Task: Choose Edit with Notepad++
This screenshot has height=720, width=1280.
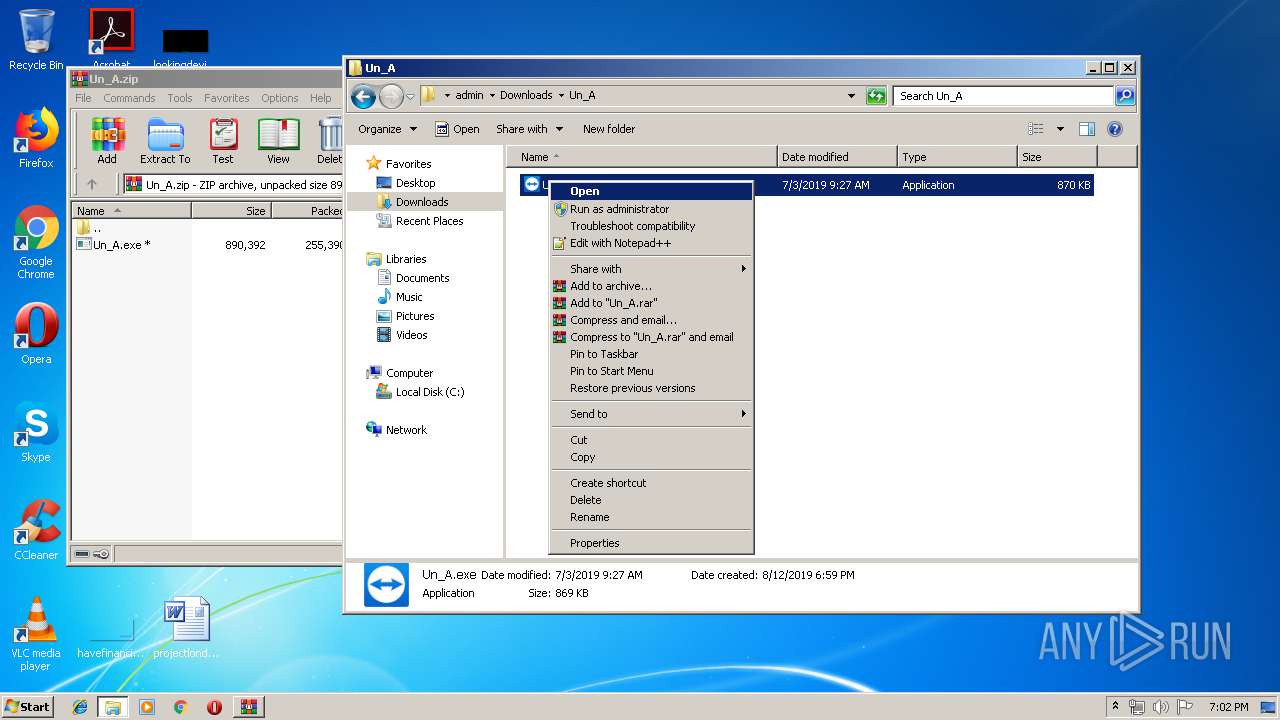Action: (x=651, y=243)
